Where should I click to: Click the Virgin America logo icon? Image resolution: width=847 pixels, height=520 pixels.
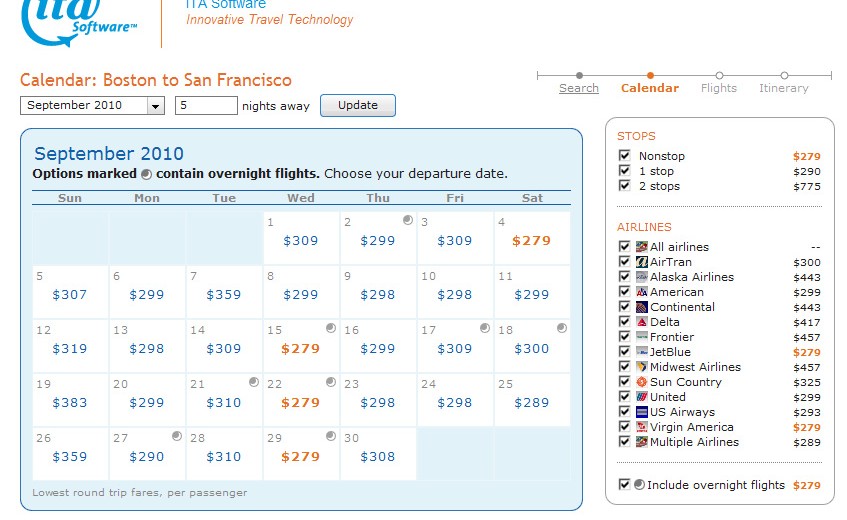(x=641, y=427)
